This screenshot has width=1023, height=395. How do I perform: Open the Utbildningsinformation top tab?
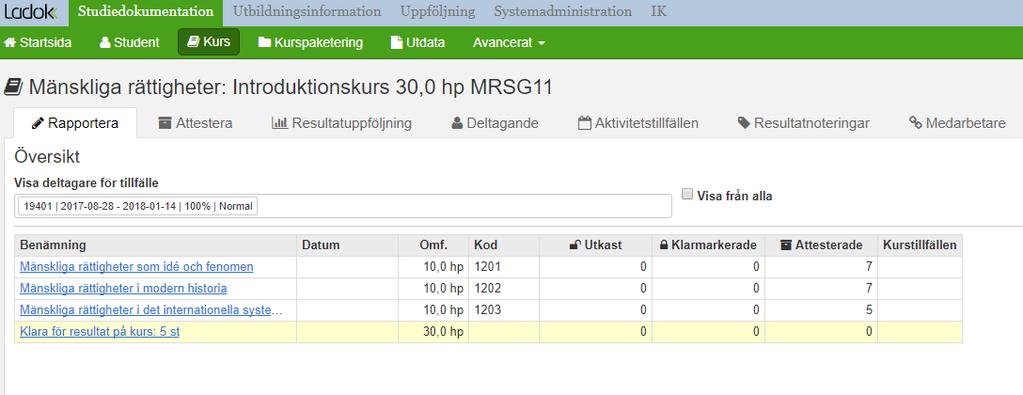[x=307, y=12]
